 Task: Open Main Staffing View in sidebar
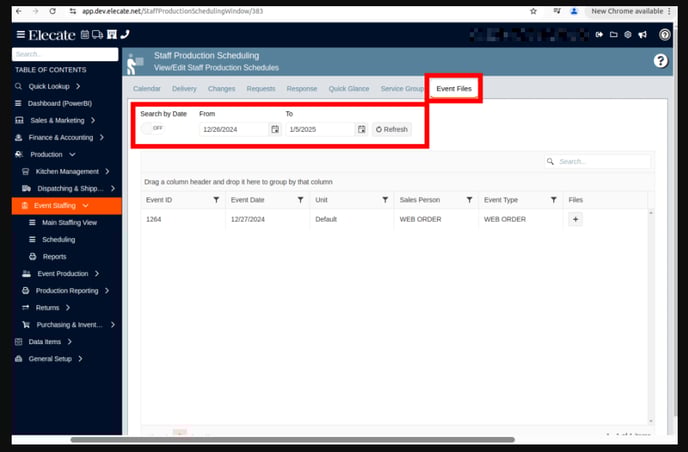[69, 222]
